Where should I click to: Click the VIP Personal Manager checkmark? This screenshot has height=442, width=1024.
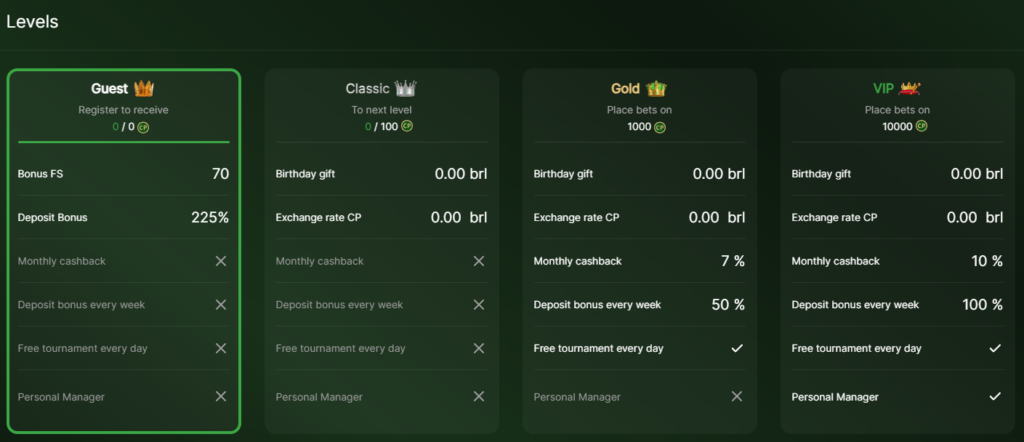(x=995, y=396)
